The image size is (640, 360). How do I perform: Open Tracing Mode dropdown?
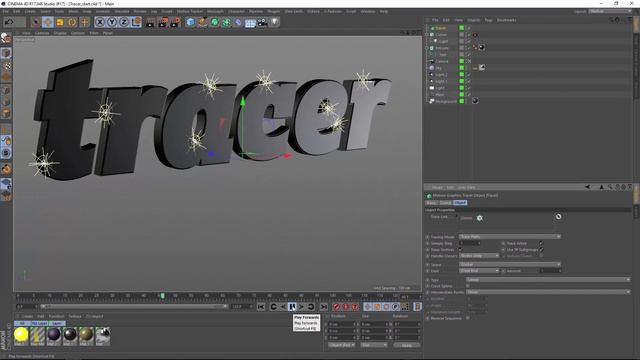point(509,237)
